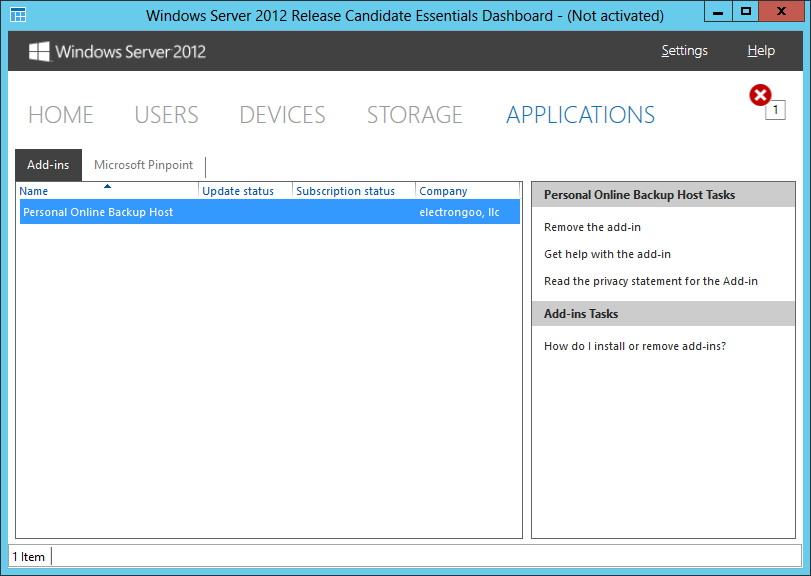Close the Essentials Dashboard window

(782, 11)
